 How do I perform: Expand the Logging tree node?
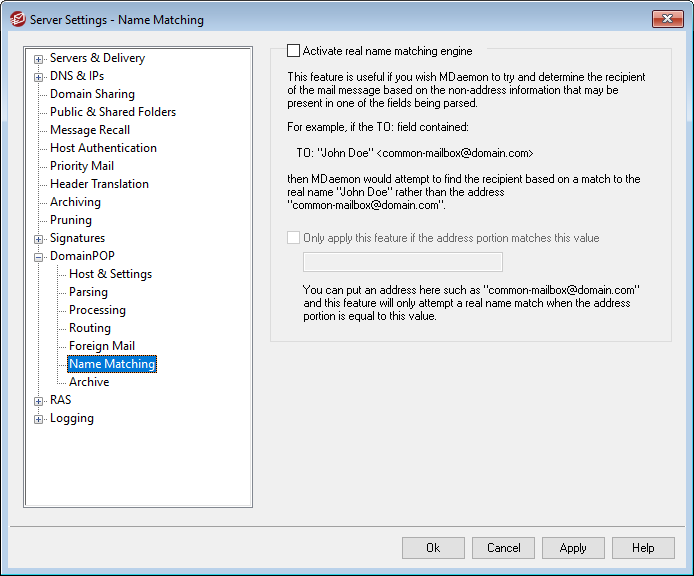click(x=39, y=418)
